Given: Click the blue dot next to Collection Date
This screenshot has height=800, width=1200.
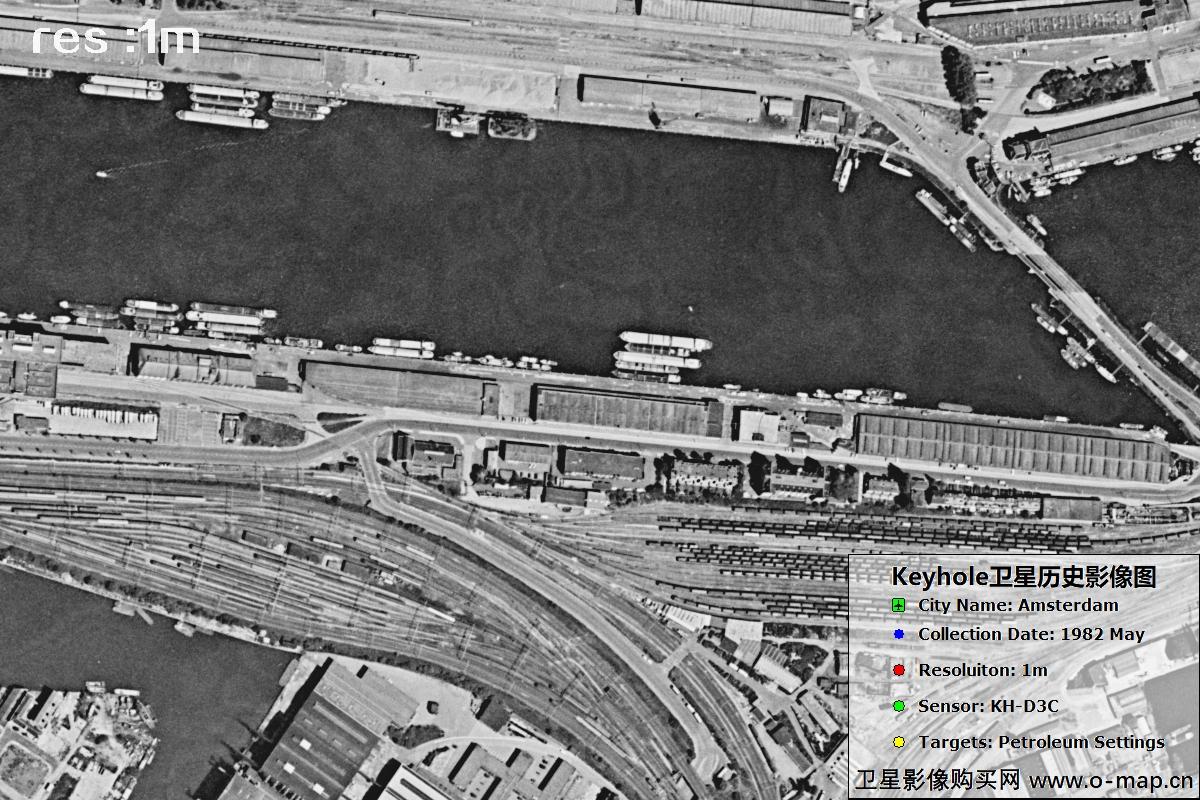Looking at the screenshot, I should (x=898, y=634).
